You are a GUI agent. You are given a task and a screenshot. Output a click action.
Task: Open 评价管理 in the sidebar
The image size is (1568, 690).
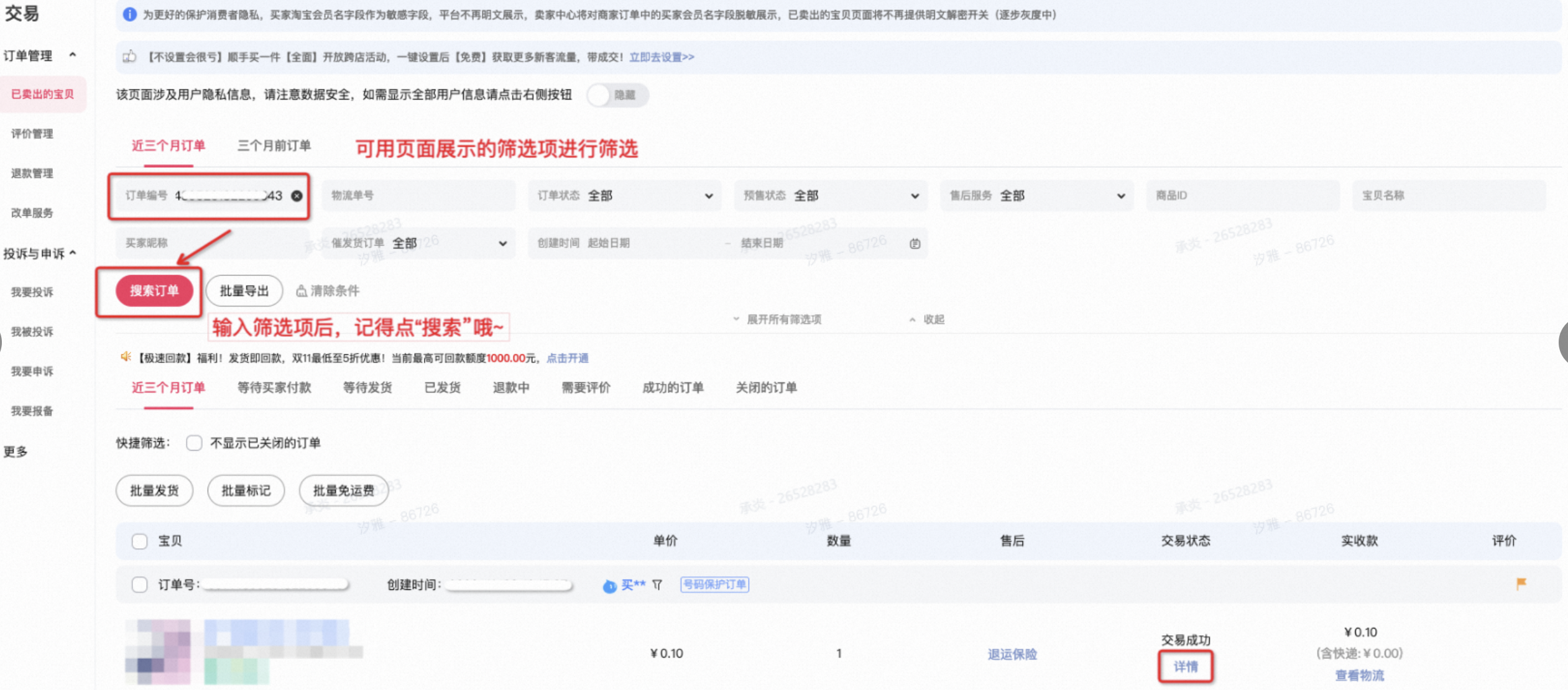[x=32, y=134]
